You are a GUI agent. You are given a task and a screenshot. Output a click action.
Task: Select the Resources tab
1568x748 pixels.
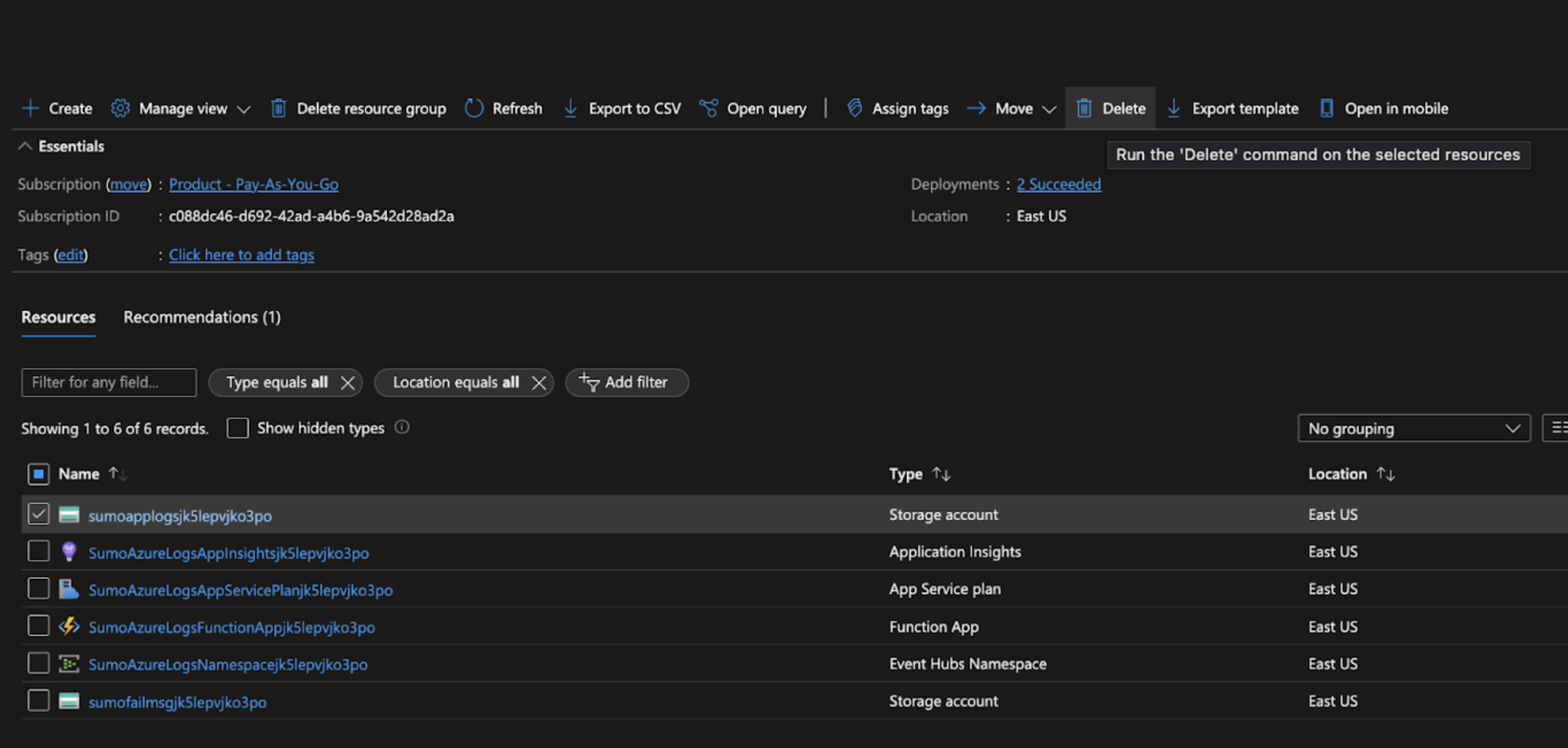pyautogui.click(x=58, y=316)
